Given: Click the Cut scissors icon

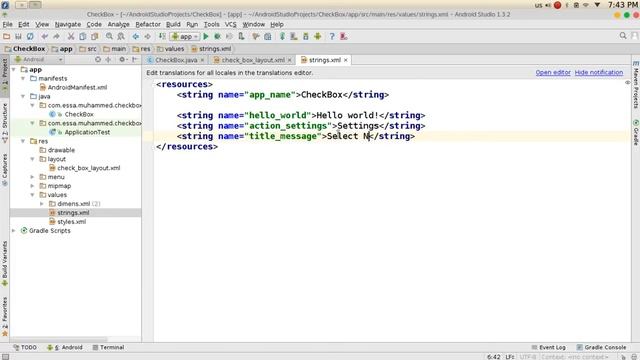Looking at the screenshot, I should click(71, 36).
